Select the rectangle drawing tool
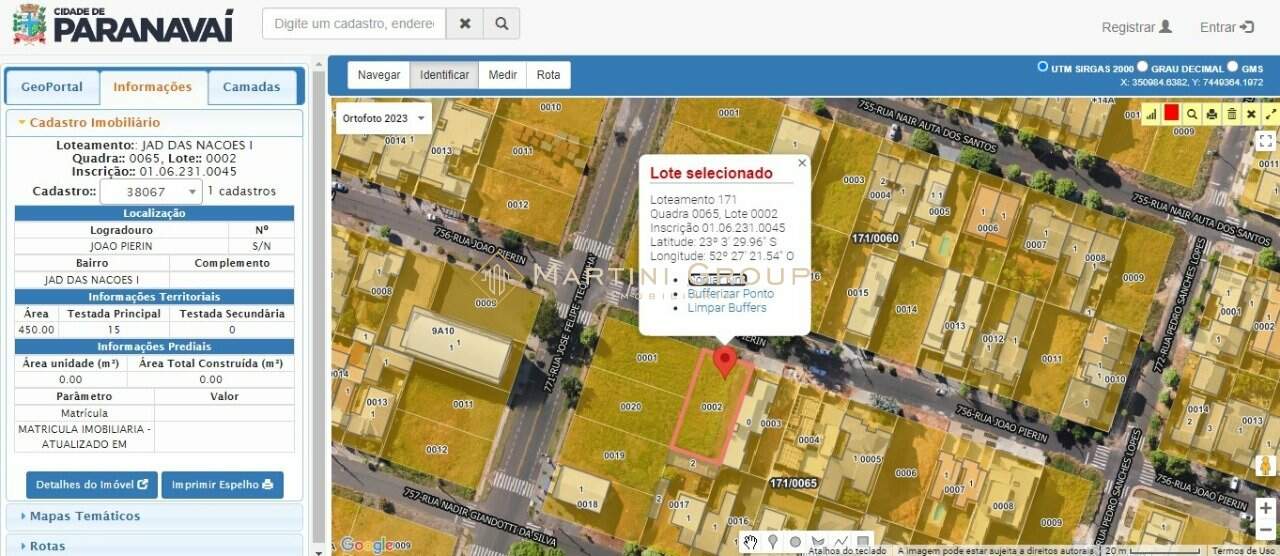The height and width of the screenshot is (556, 1280). coord(863,542)
